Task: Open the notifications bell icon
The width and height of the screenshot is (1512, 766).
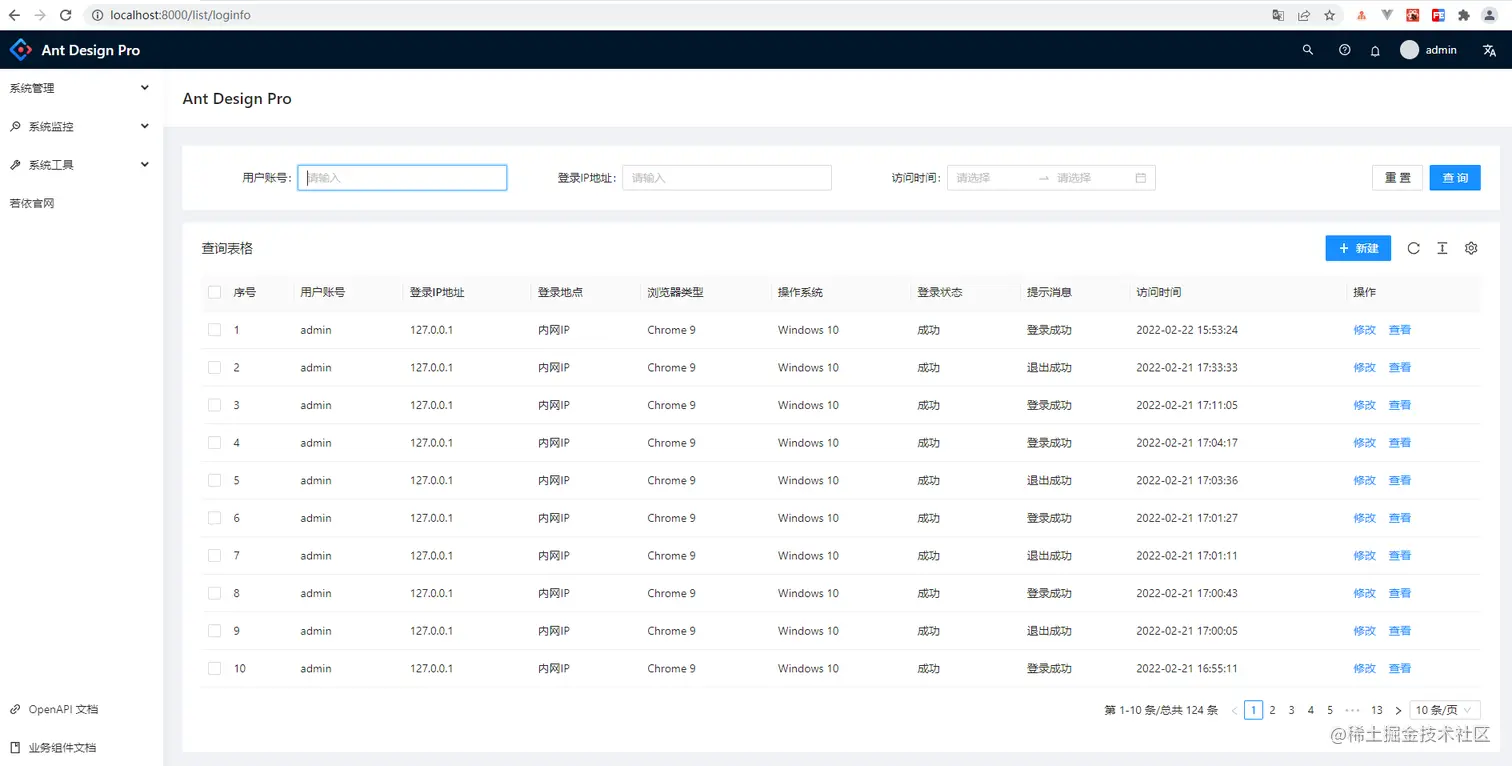Action: point(1375,50)
